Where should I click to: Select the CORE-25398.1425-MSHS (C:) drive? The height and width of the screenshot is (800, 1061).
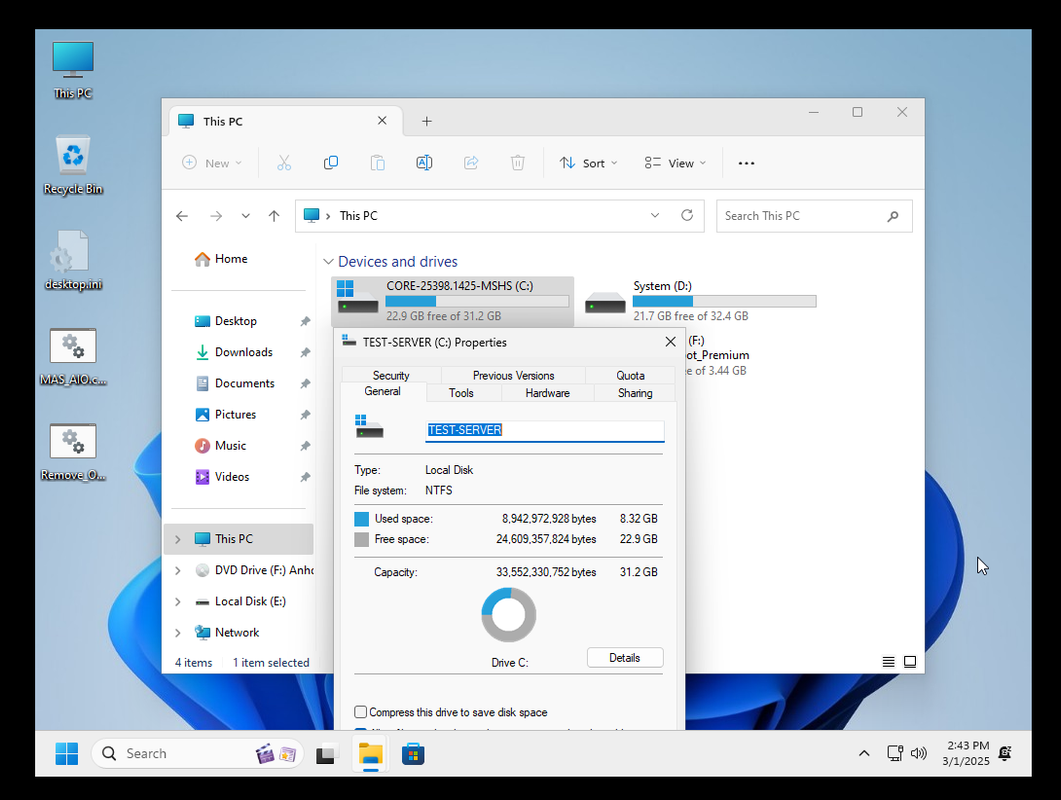453,301
